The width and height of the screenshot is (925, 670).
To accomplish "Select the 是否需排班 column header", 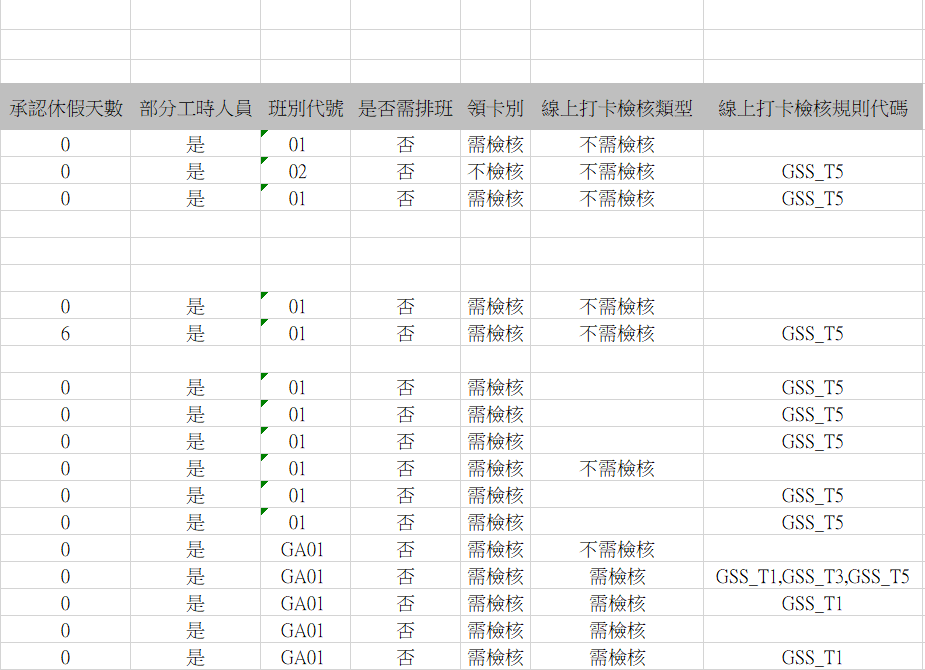I will click(x=405, y=108).
